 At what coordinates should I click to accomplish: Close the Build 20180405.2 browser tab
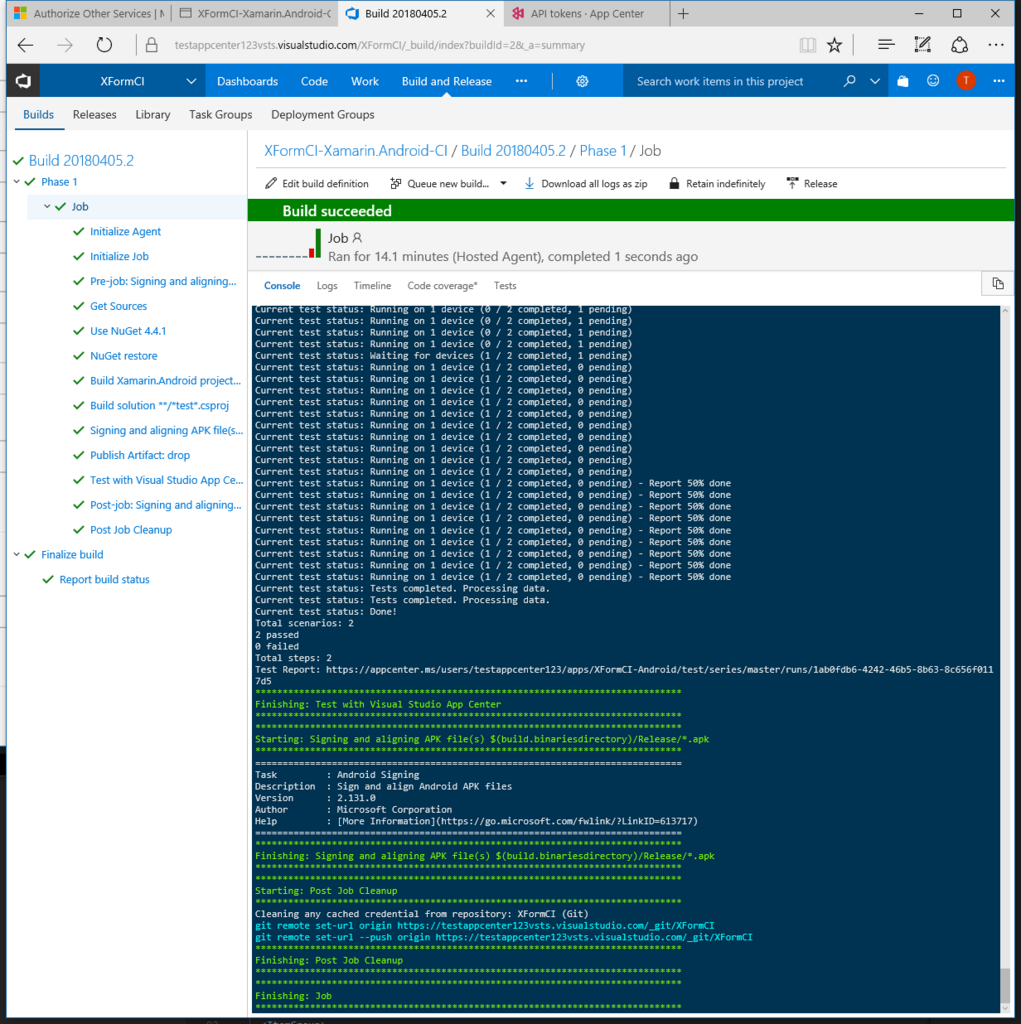tap(490, 13)
